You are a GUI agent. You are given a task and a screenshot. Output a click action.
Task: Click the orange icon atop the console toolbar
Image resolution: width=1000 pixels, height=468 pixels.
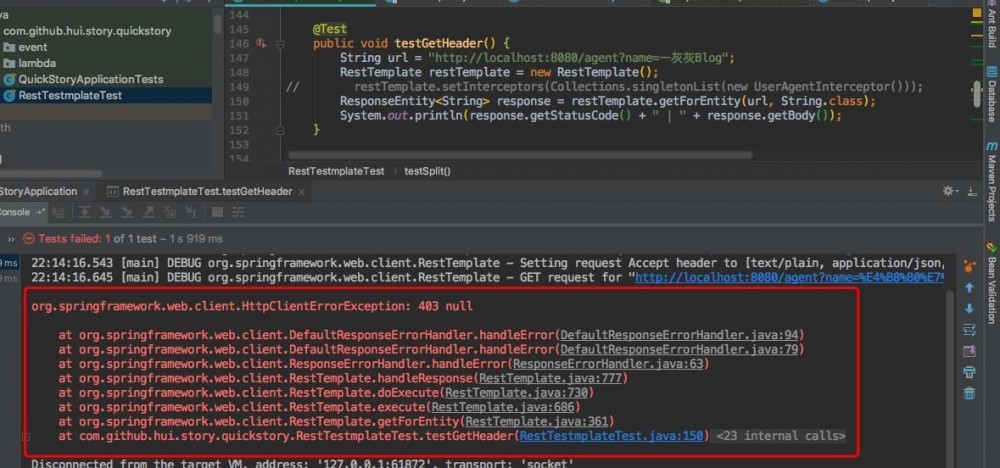[x=969, y=267]
